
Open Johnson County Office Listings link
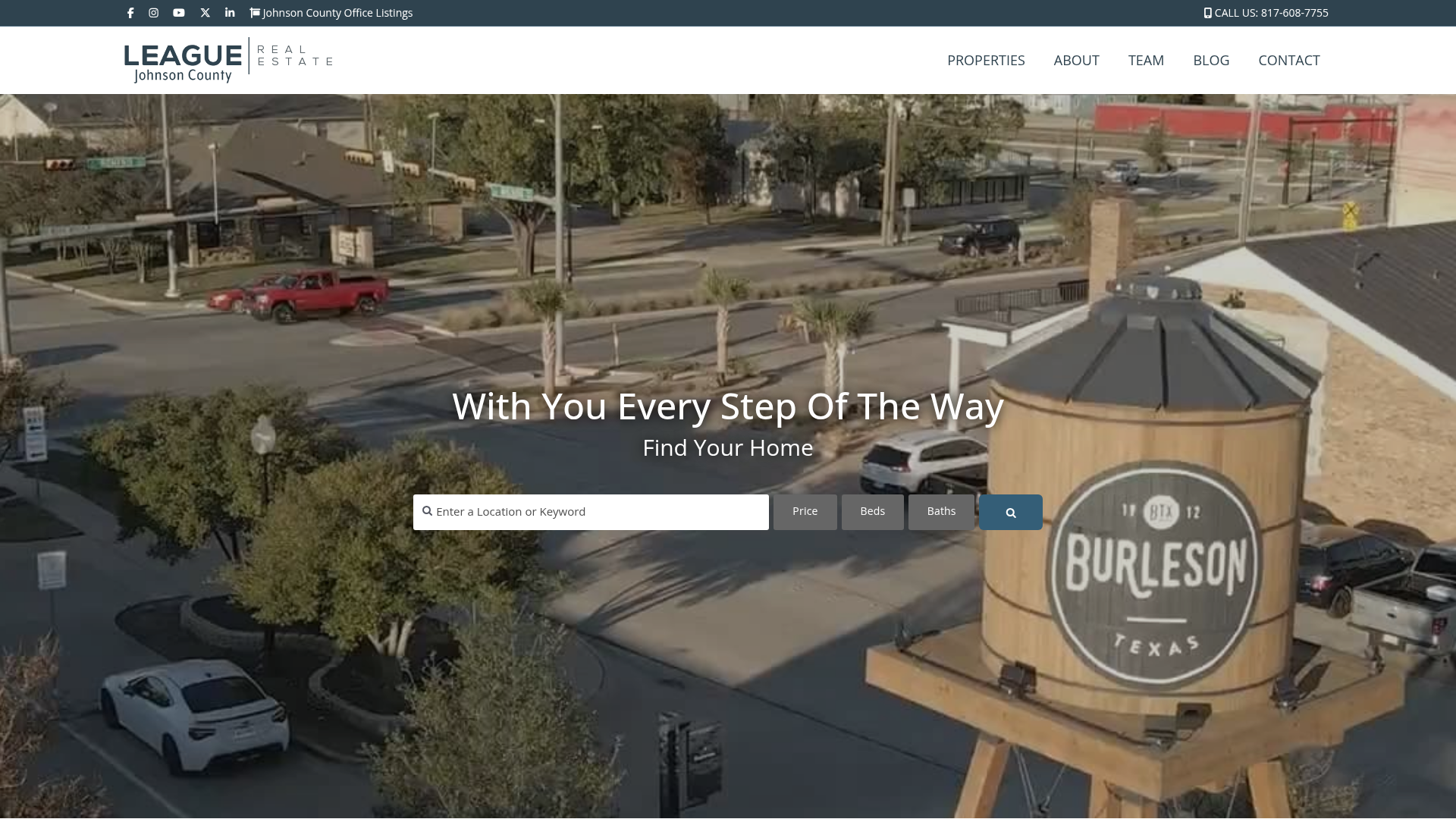point(337,12)
